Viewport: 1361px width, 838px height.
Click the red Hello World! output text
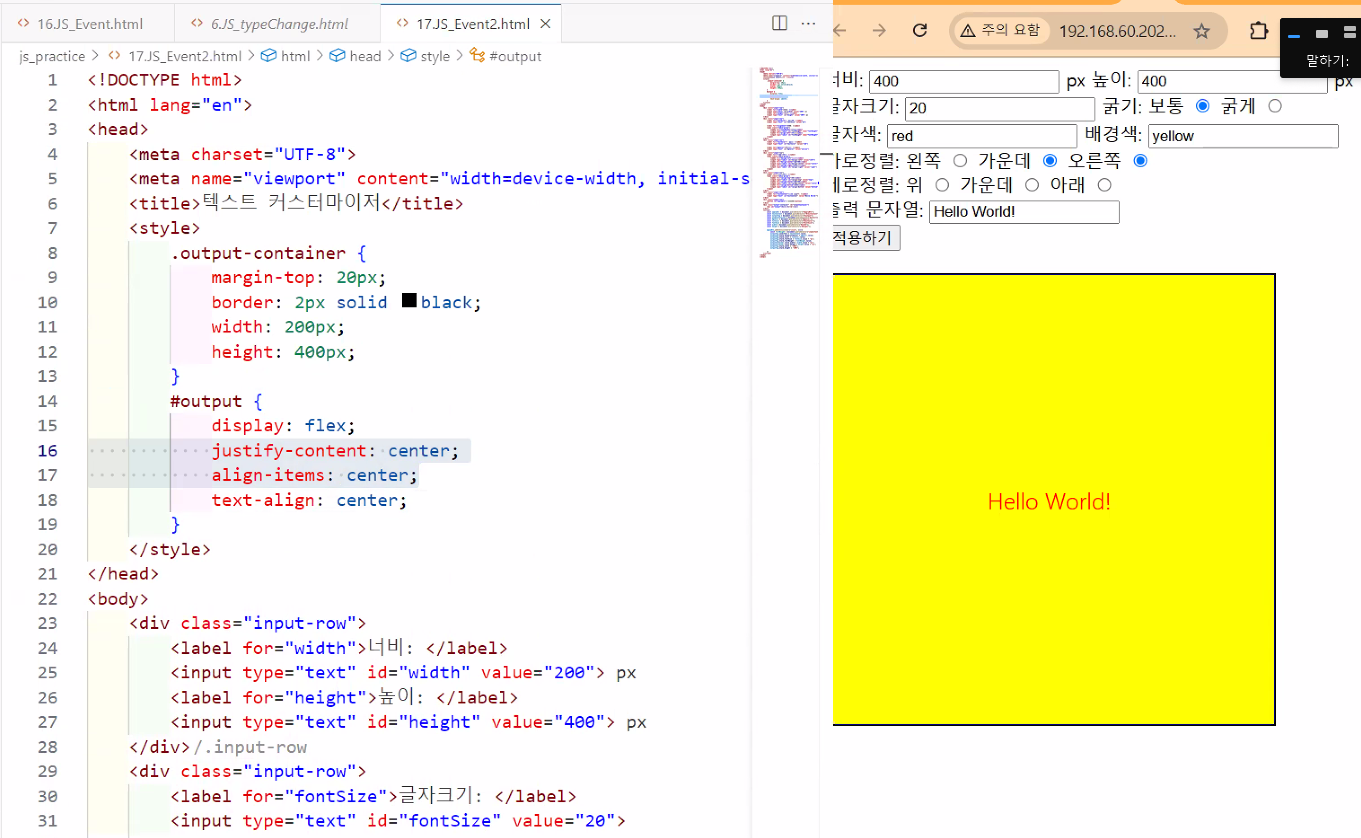tap(1049, 502)
